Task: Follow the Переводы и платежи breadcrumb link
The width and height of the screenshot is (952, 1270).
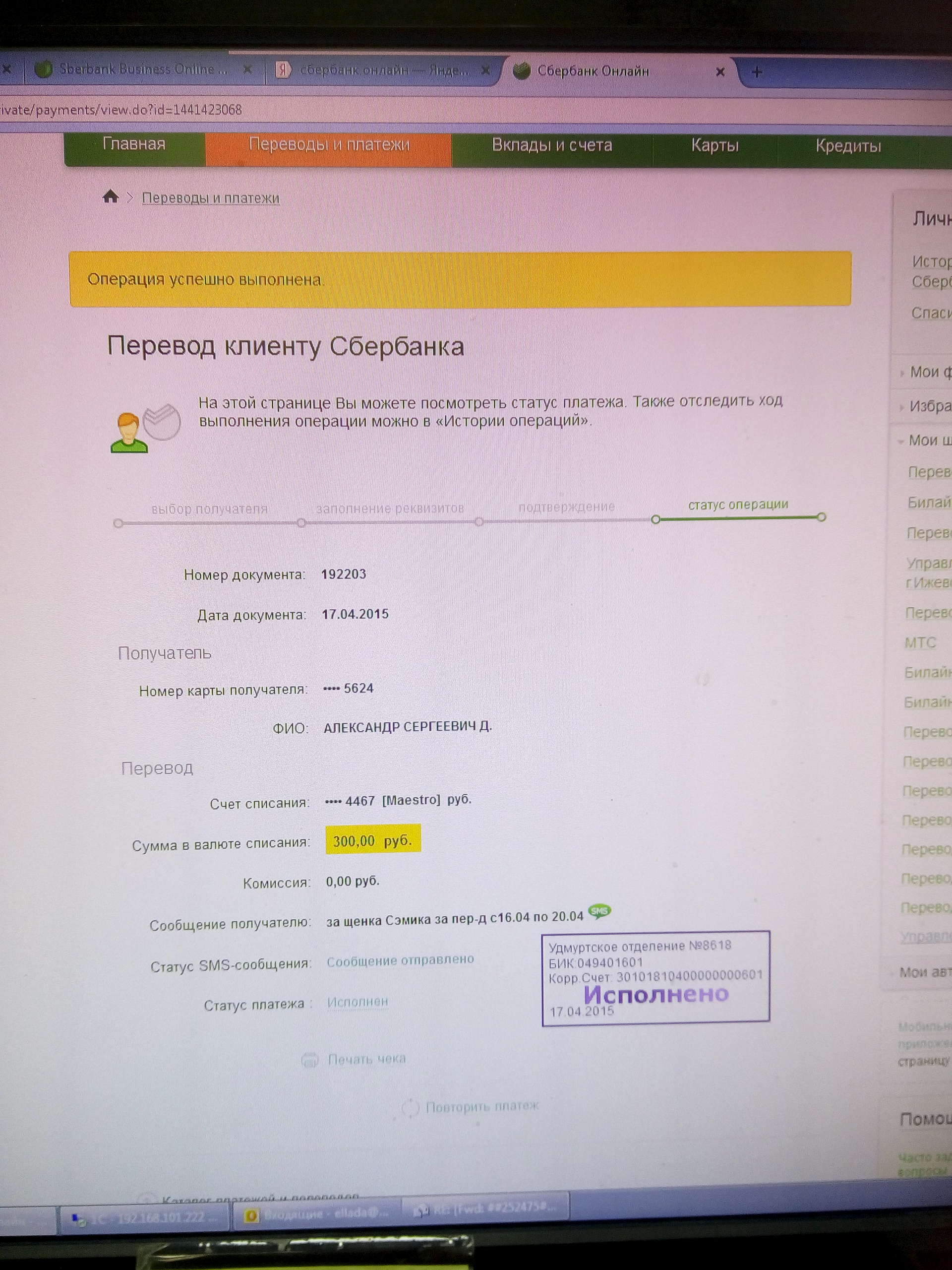Action: [211, 198]
